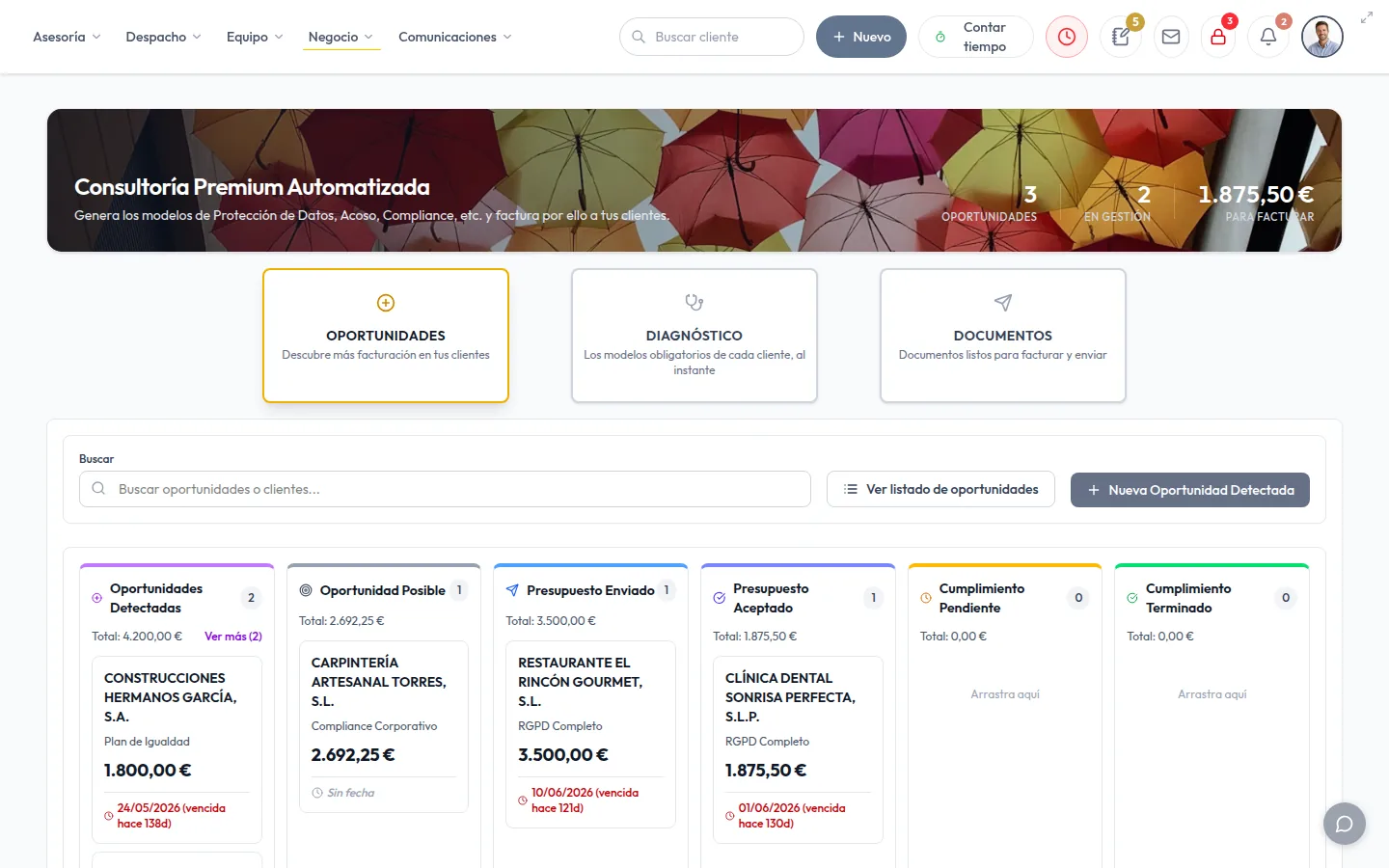Viewport: 1389px width, 868px height.
Task: Click the Presupuesto Enviado paper-plane icon
Action: tap(512, 590)
